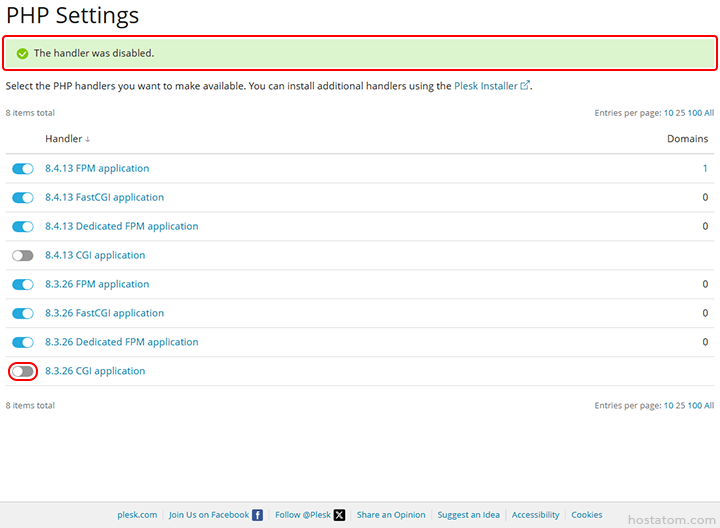Enable the 8.3.26 CGI application handler
The image size is (720, 528).
pos(23,372)
